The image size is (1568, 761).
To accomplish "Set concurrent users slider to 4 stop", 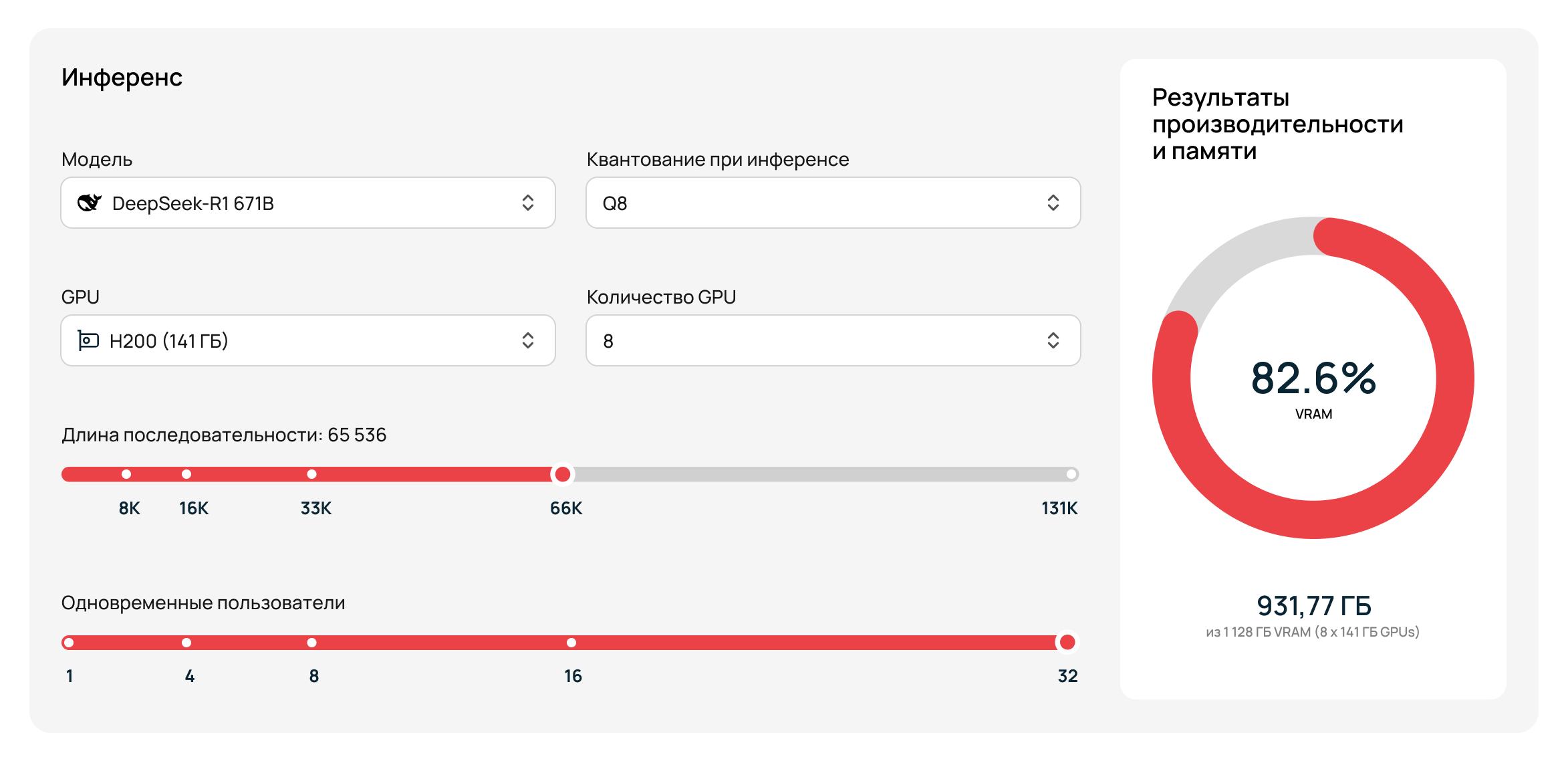I will [x=186, y=643].
